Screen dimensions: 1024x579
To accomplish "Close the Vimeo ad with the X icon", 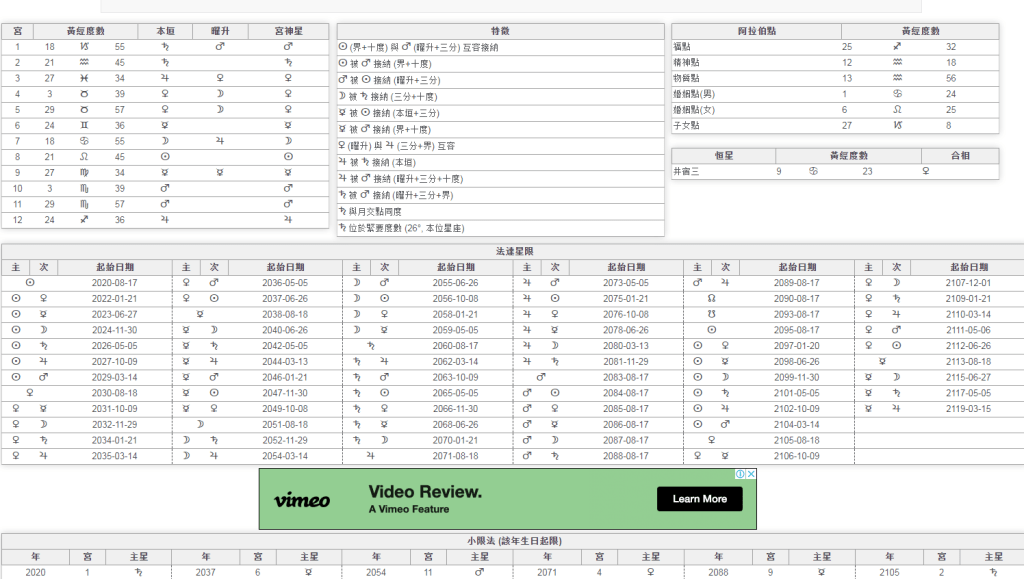I will pos(750,474).
